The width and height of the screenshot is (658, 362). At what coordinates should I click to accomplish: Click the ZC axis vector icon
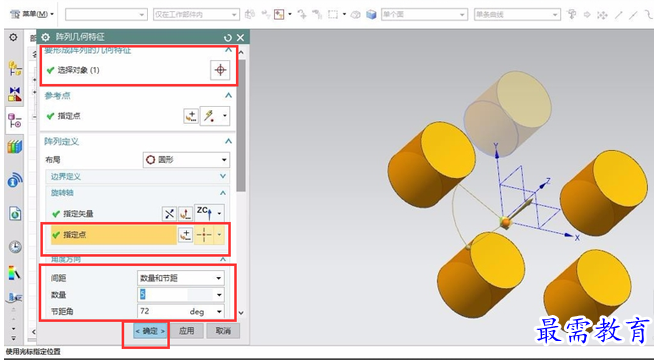coord(204,214)
